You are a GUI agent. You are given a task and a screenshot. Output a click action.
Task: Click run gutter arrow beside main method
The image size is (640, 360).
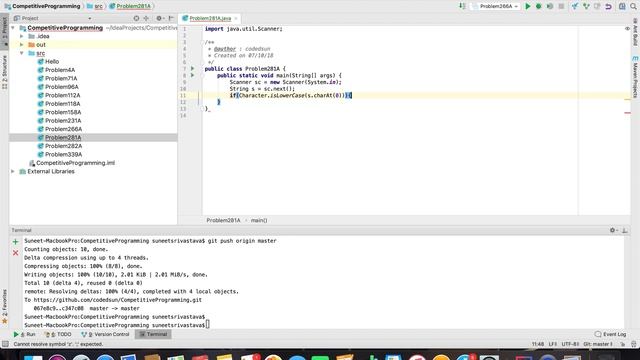click(193, 75)
